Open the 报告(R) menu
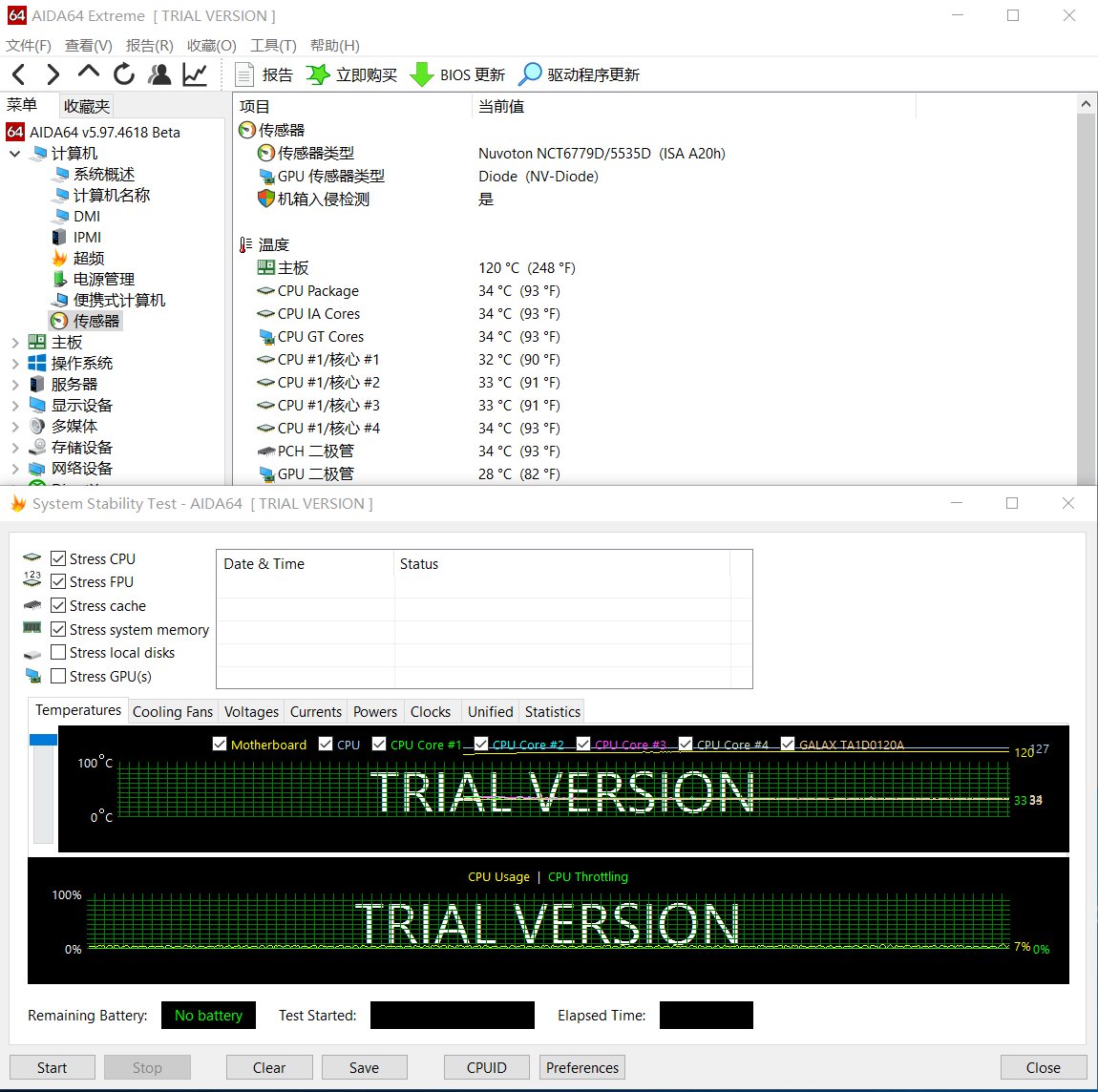 (150, 46)
